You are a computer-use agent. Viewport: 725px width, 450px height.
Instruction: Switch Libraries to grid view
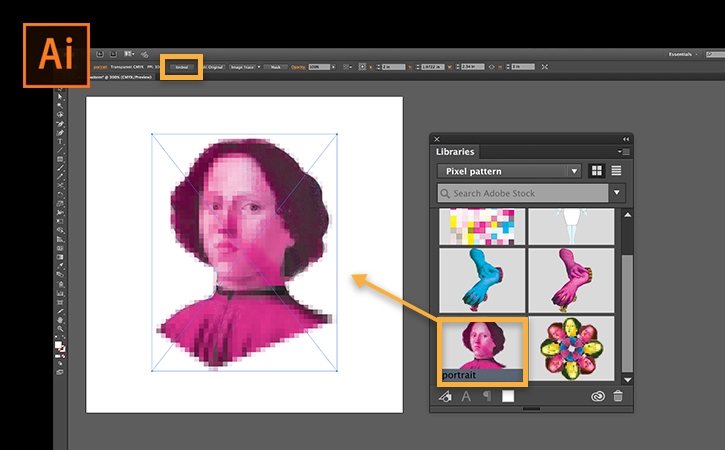pyautogui.click(x=597, y=171)
